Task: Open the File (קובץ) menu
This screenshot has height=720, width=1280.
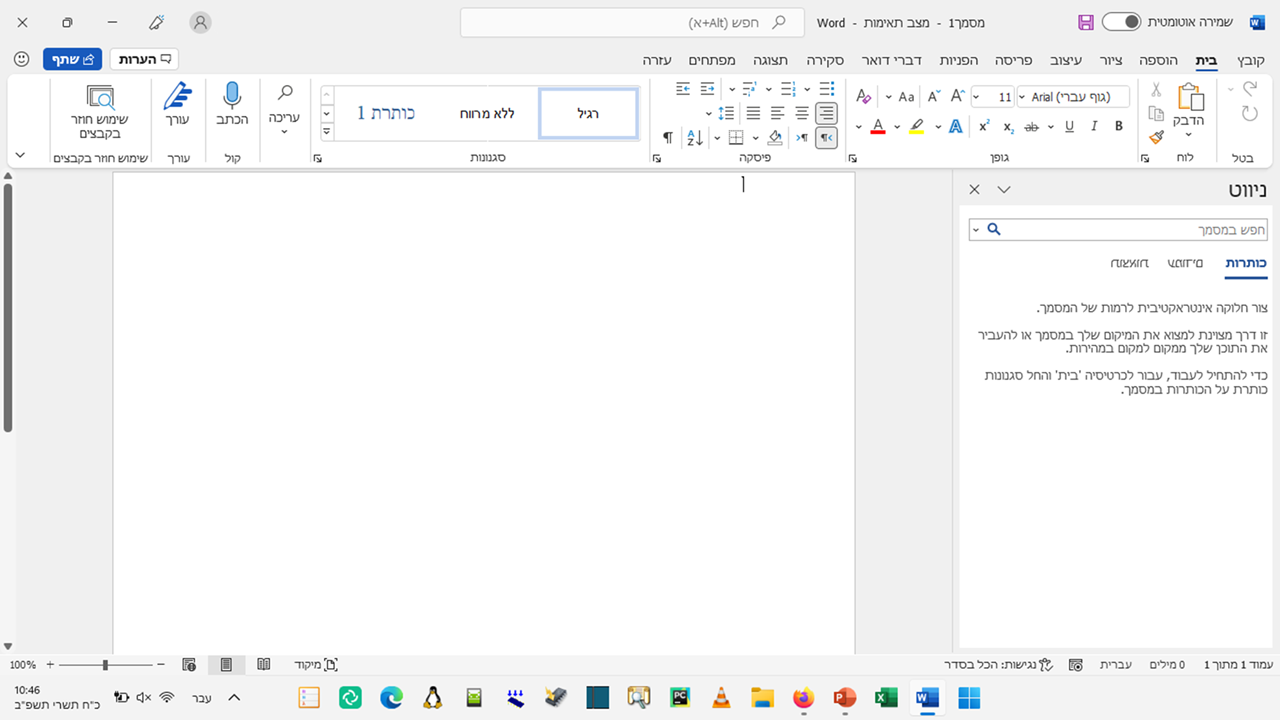Action: click(1251, 60)
